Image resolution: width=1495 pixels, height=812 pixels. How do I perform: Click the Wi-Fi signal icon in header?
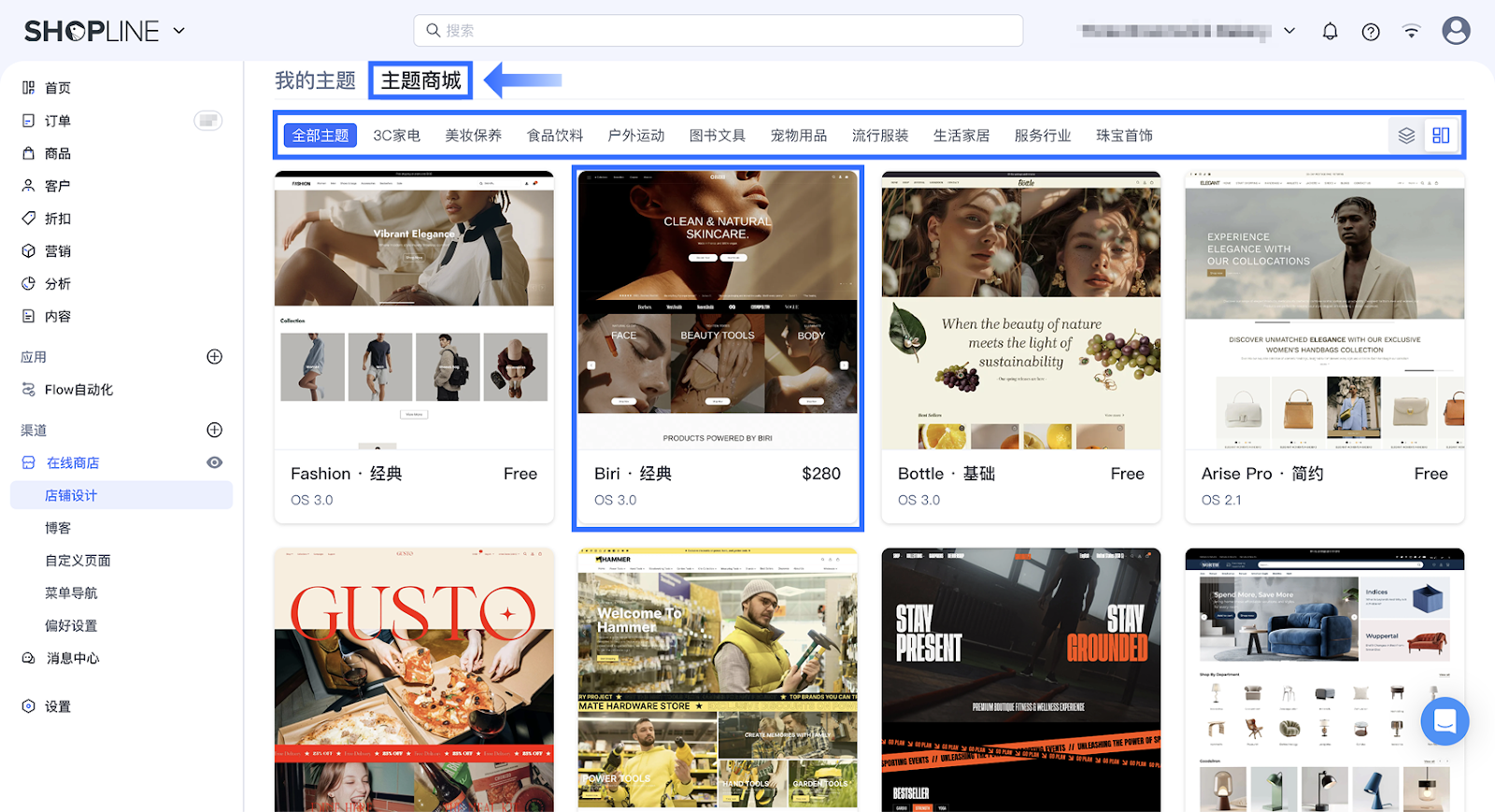click(x=1412, y=32)
